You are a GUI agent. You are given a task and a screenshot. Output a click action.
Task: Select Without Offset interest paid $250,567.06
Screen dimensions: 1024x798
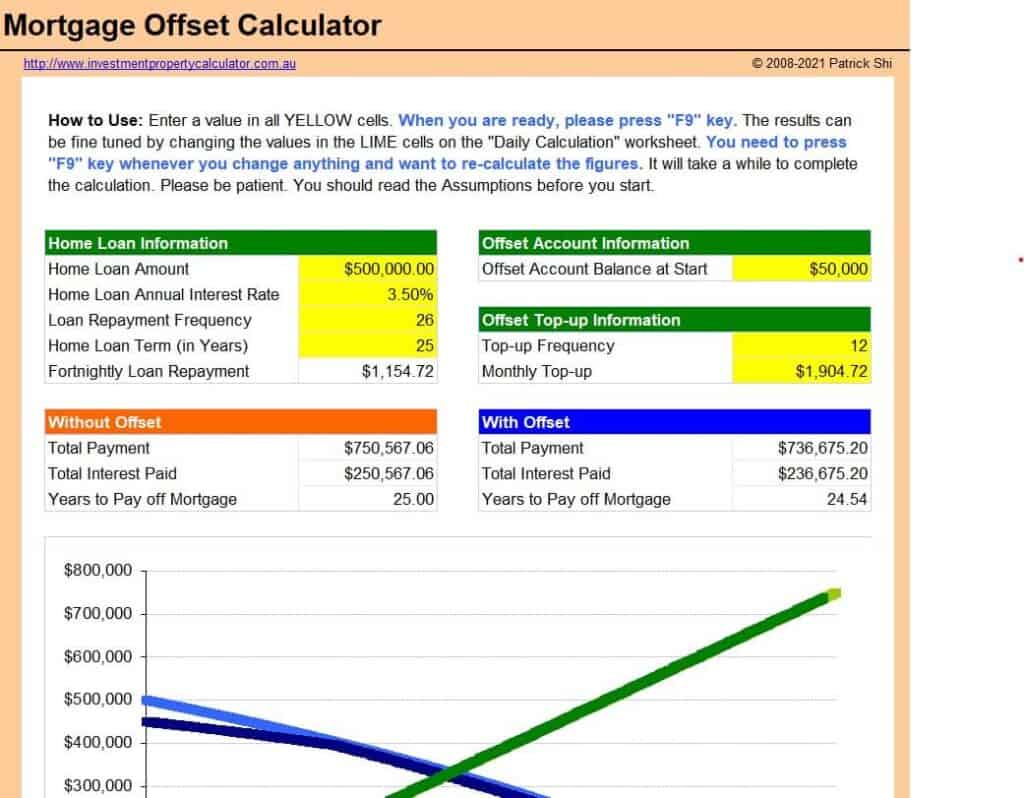click(x=368, y=474)
